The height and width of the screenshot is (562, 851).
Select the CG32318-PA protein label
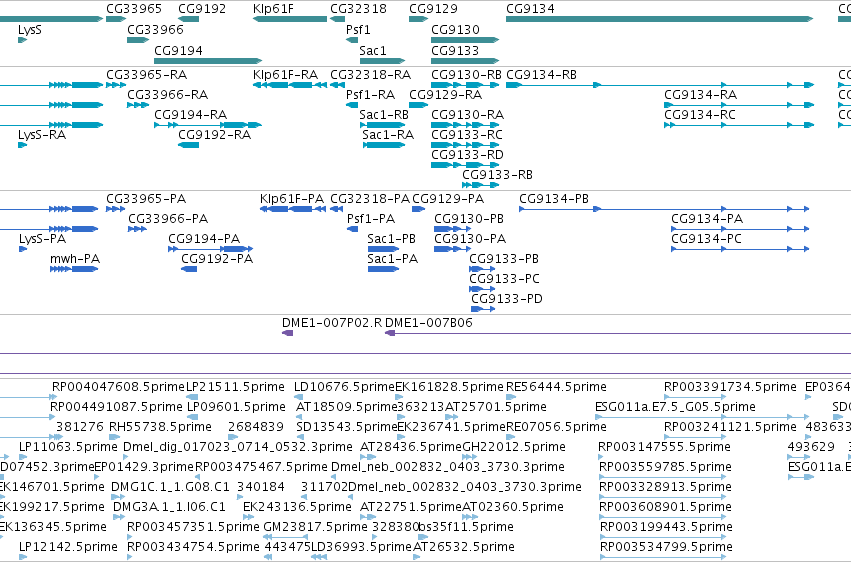coord(370,199)
